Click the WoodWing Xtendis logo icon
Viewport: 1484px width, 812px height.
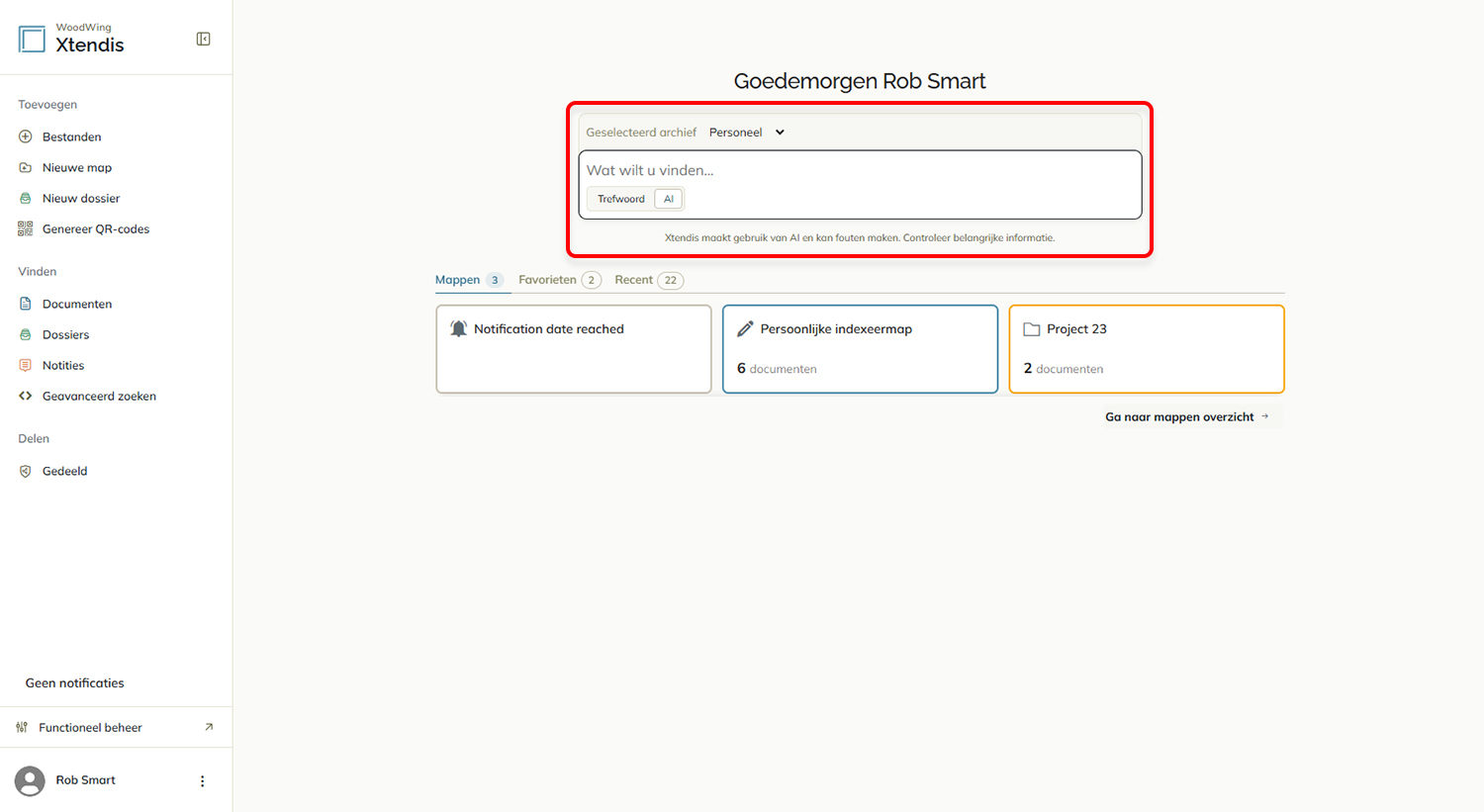[x=32, y=39]
